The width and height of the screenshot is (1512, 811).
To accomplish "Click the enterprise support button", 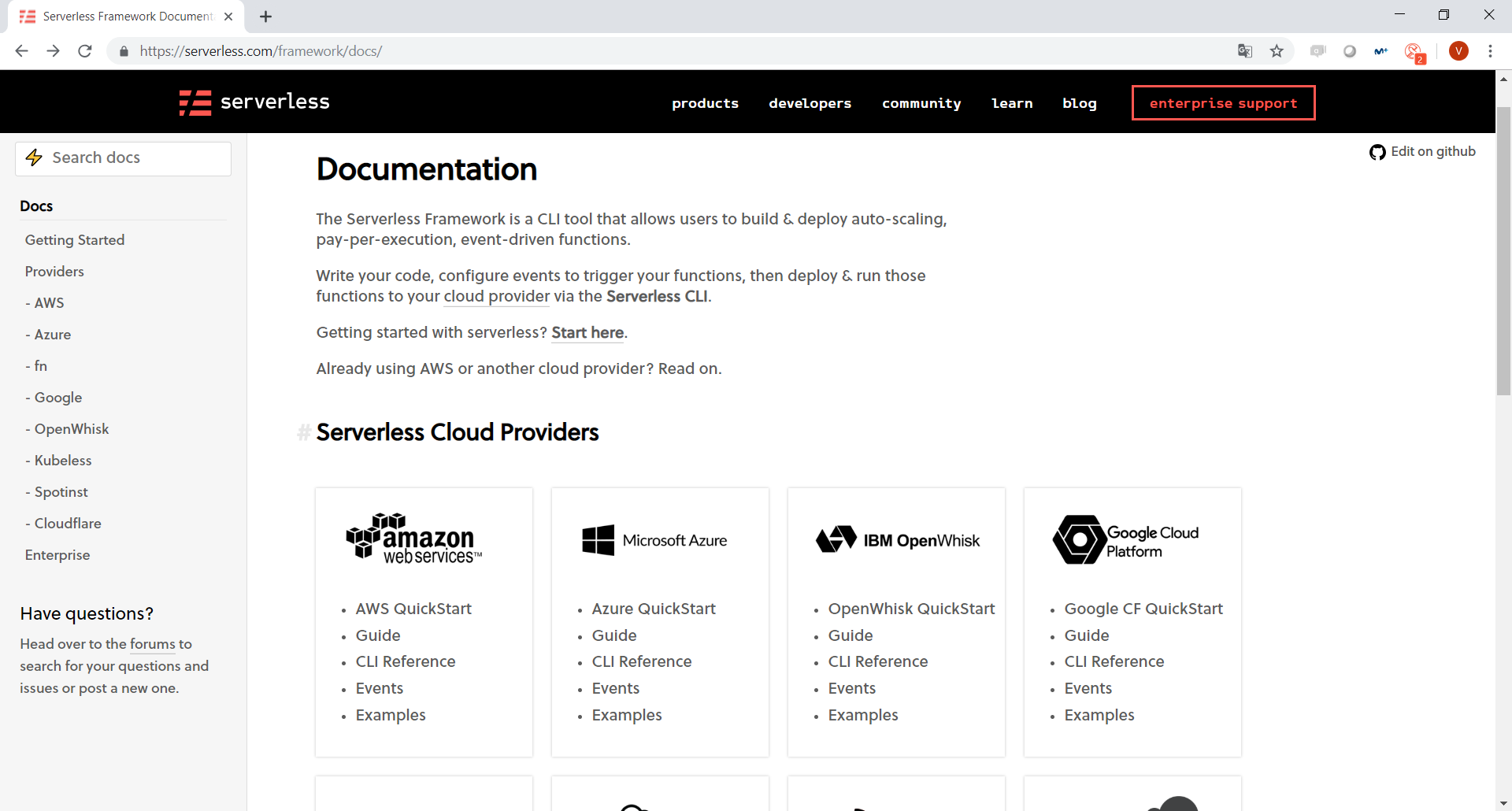I will (x=1223, y=103).
